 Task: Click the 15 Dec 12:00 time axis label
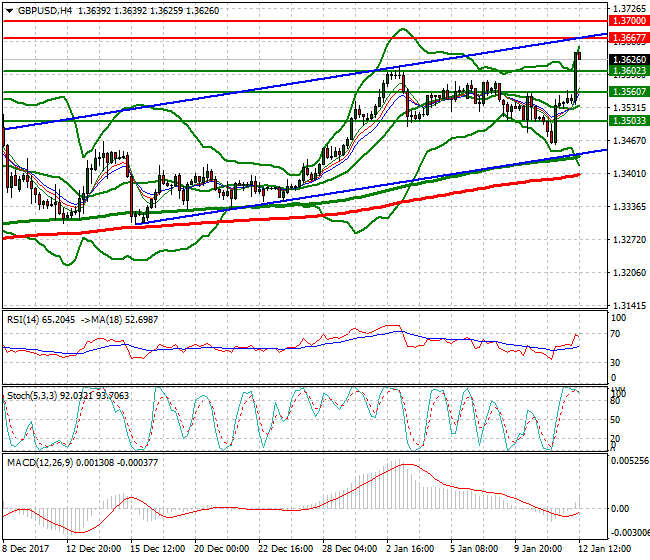(158, 548)
